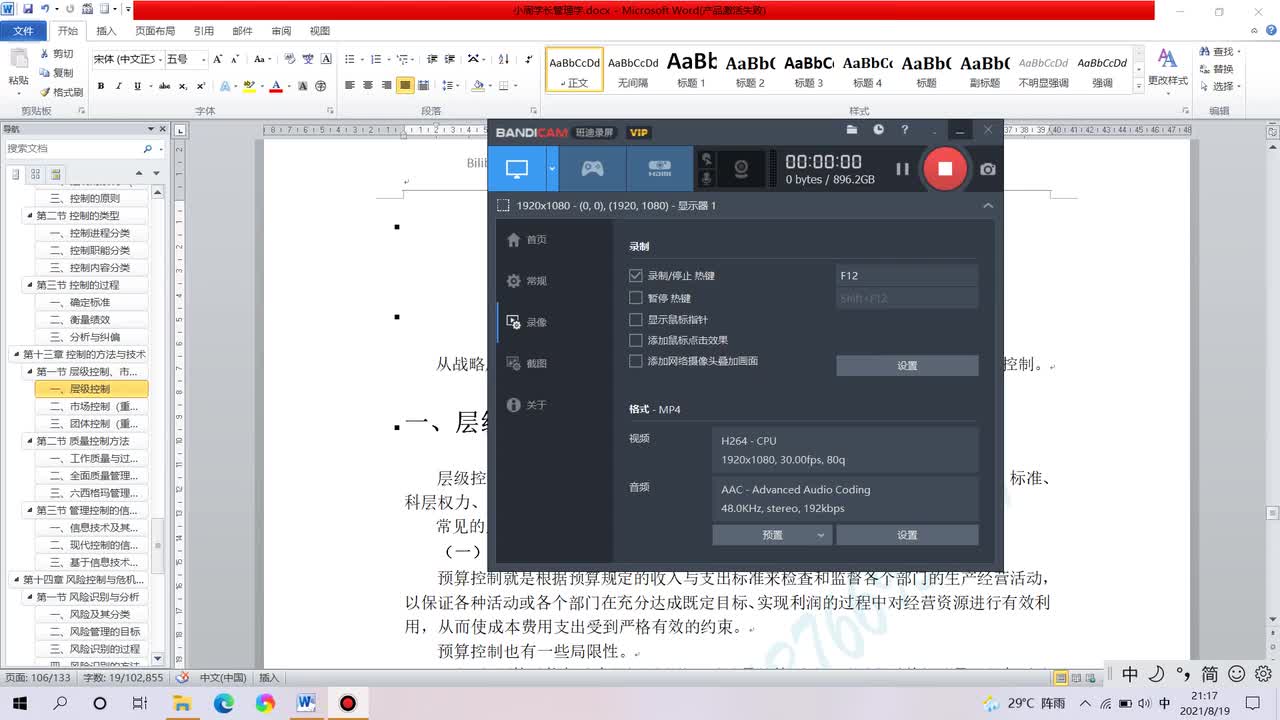Collapse 第十三章 控制的方法与技术 heading
The height and width of the screenshot is (720, 1280).
16,355
